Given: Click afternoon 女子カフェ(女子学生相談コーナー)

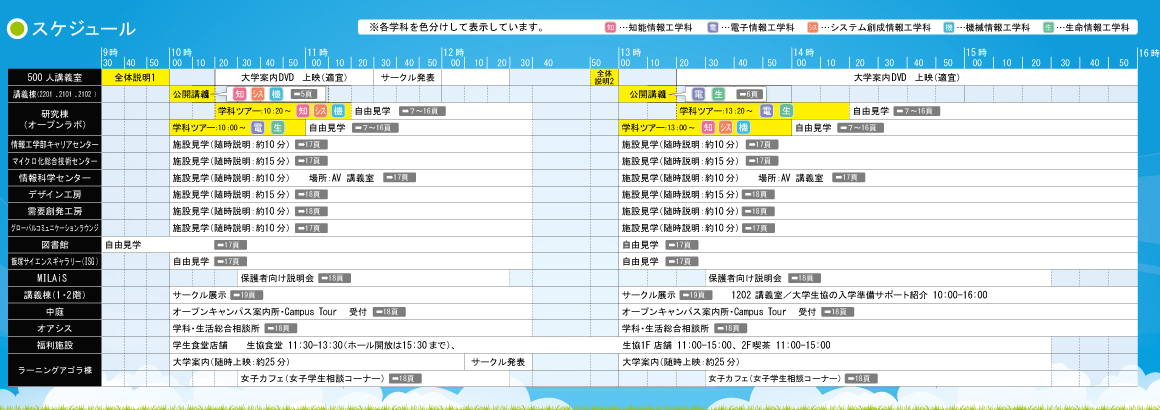Looking at the screenshot, I should (x=775, y=378).
